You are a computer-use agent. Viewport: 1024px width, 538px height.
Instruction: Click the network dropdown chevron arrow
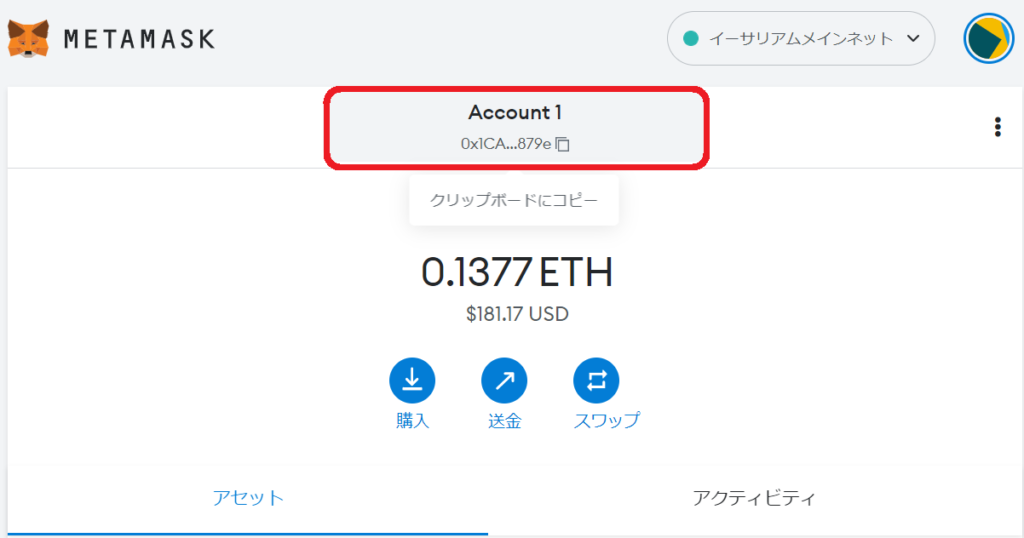912,39
